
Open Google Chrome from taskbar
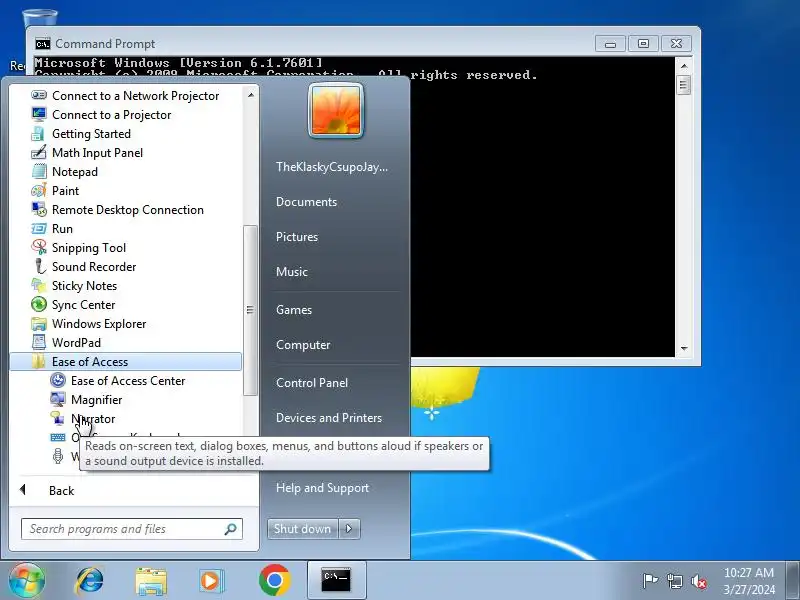[x=274, y=581]
